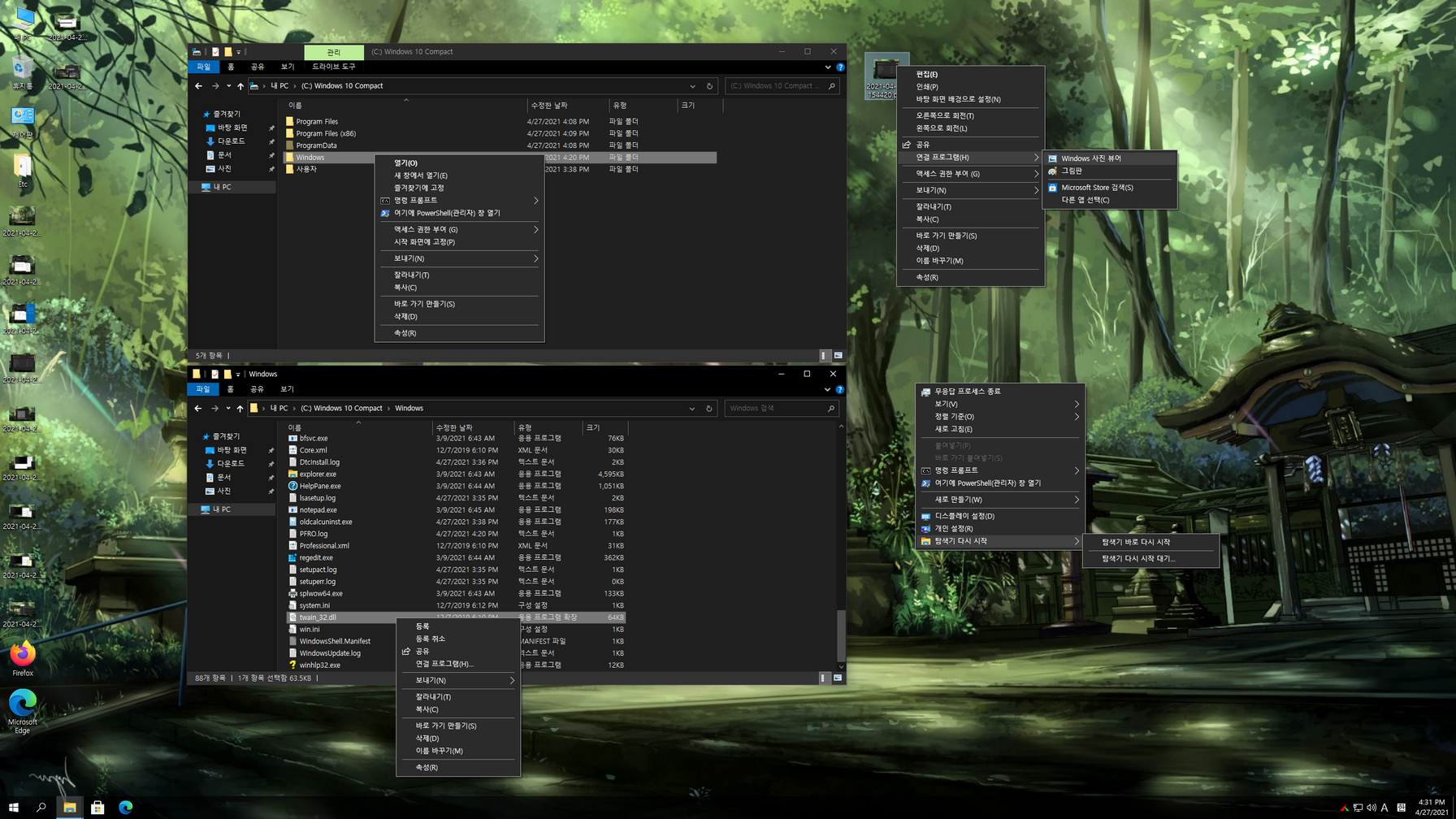Viewport: 1456px width, 819px height.
Task: Expand 정렬 기준(O) submenu in desktop menu
Action: click(x=1000, y=417)
